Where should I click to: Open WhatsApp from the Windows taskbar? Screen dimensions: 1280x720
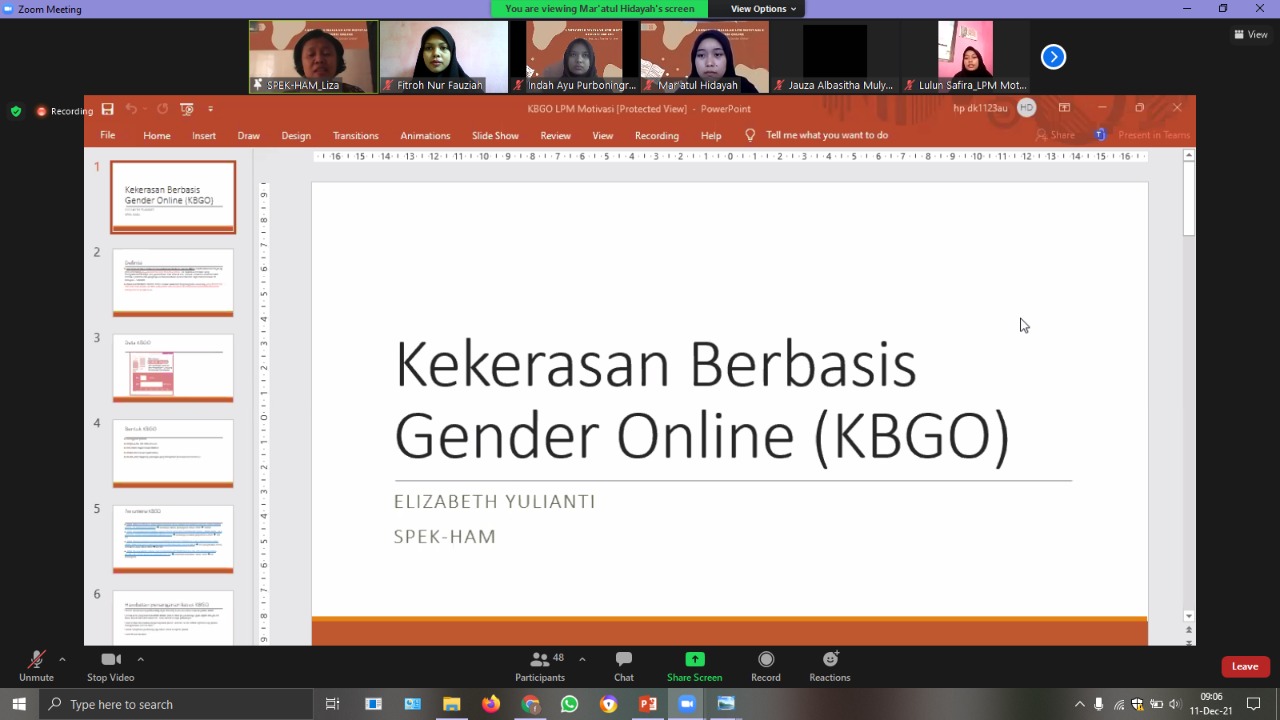point(569,704)
